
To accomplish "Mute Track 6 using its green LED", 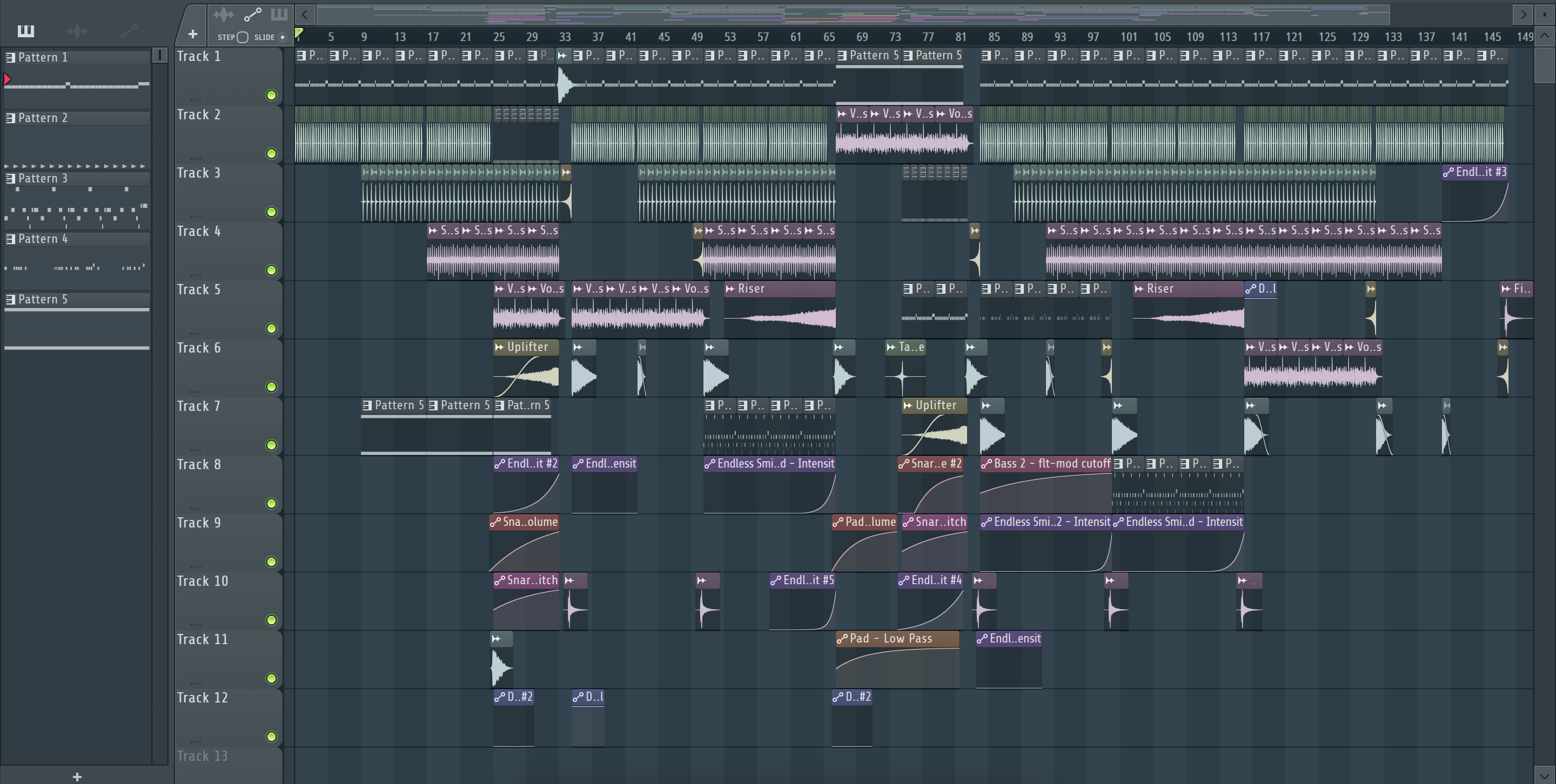I will pyautogui.click(x=272, y=387).
